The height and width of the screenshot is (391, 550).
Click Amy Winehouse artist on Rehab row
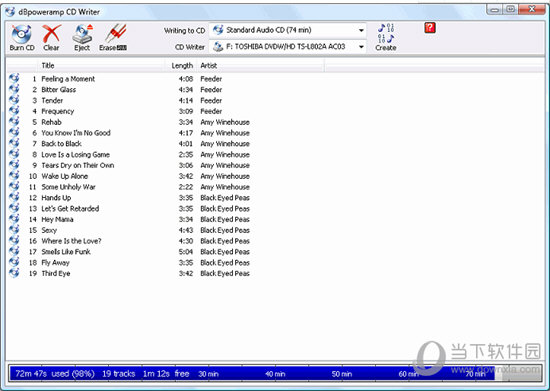pyautogui.click(x=225, y=122)
